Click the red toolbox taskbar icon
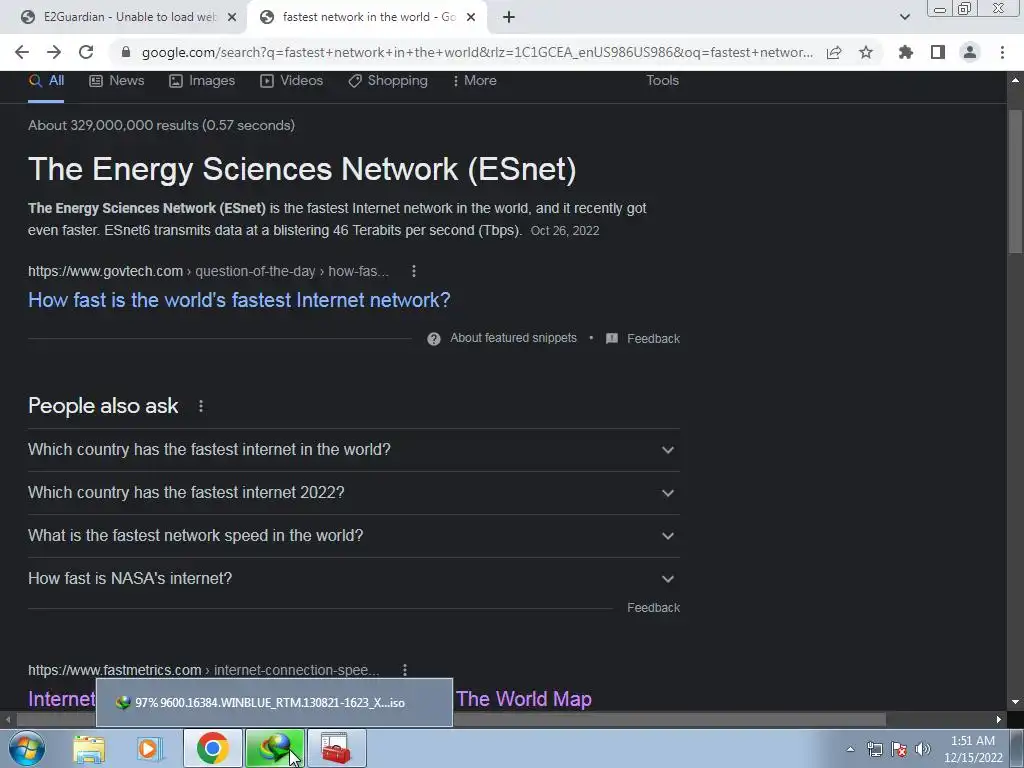The image size is (1024, 768). click(336, 748)
